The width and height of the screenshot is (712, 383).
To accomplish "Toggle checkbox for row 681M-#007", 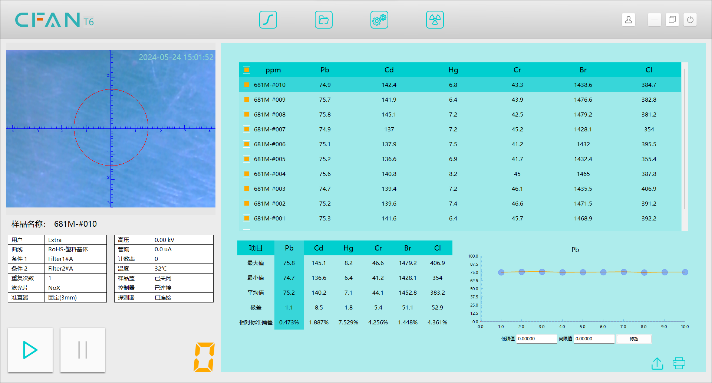I will (247, 129).
